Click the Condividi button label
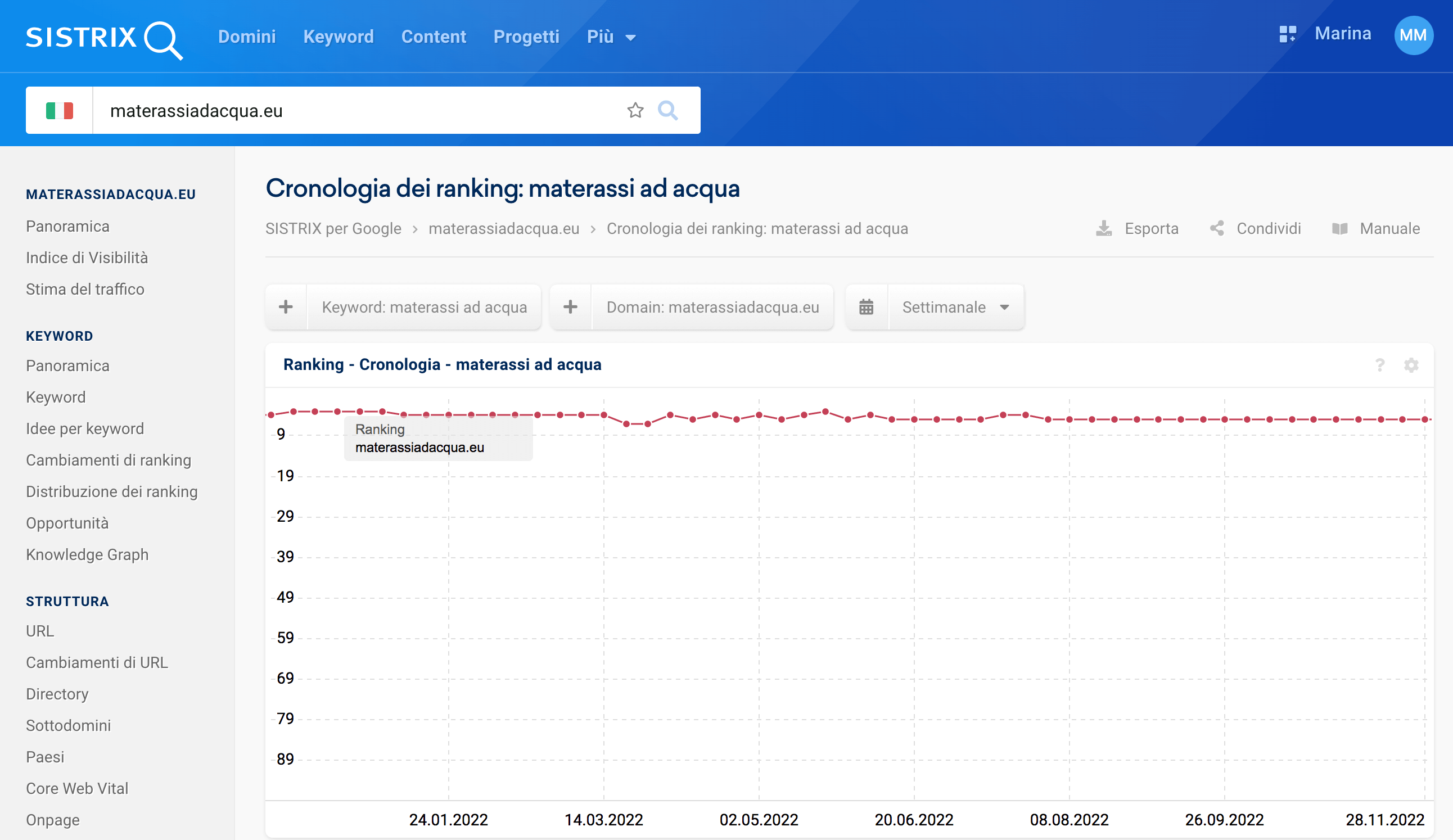 1269,228
